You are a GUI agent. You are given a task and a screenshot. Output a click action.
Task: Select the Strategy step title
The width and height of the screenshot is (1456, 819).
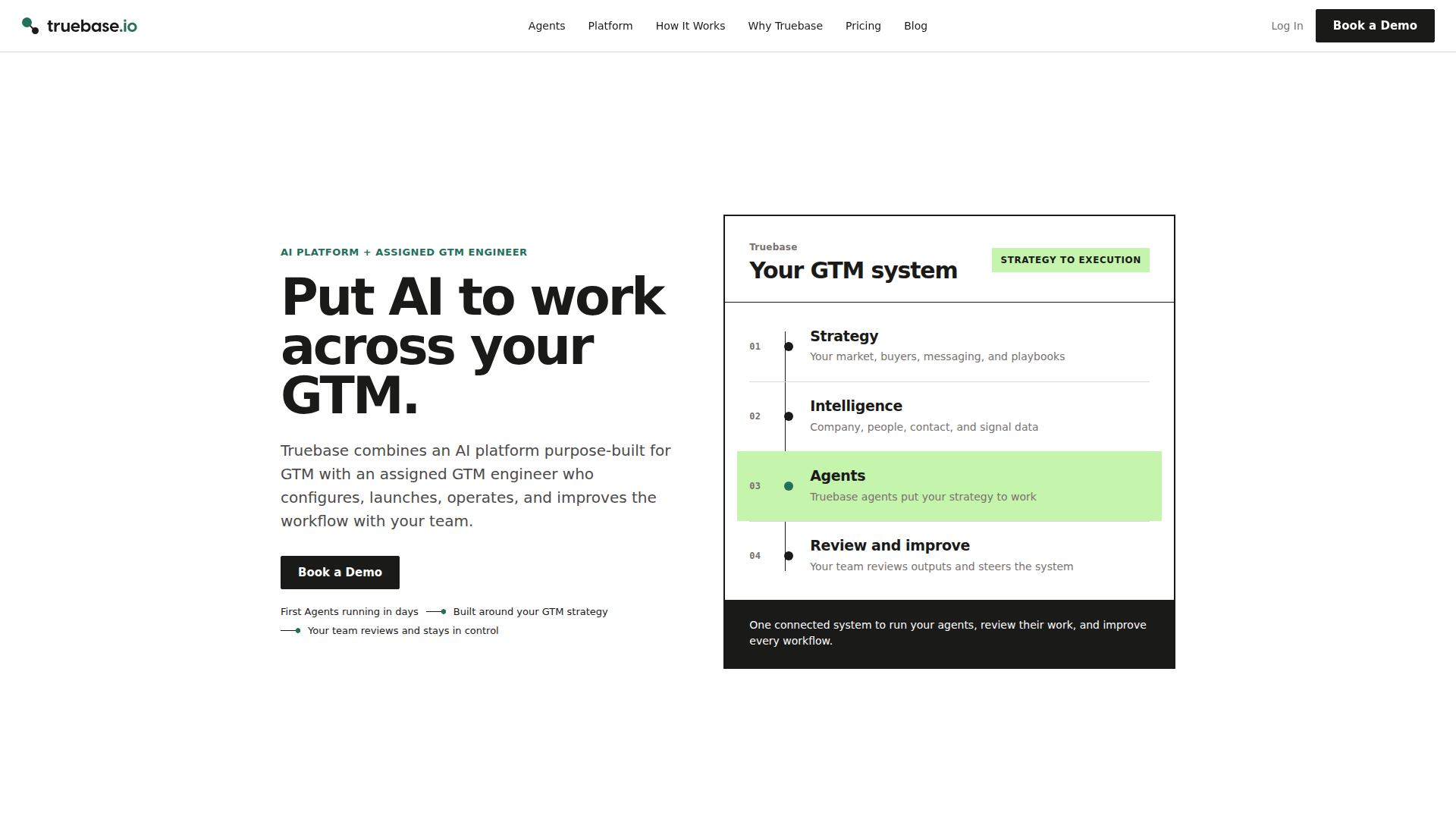pos(844,336)
